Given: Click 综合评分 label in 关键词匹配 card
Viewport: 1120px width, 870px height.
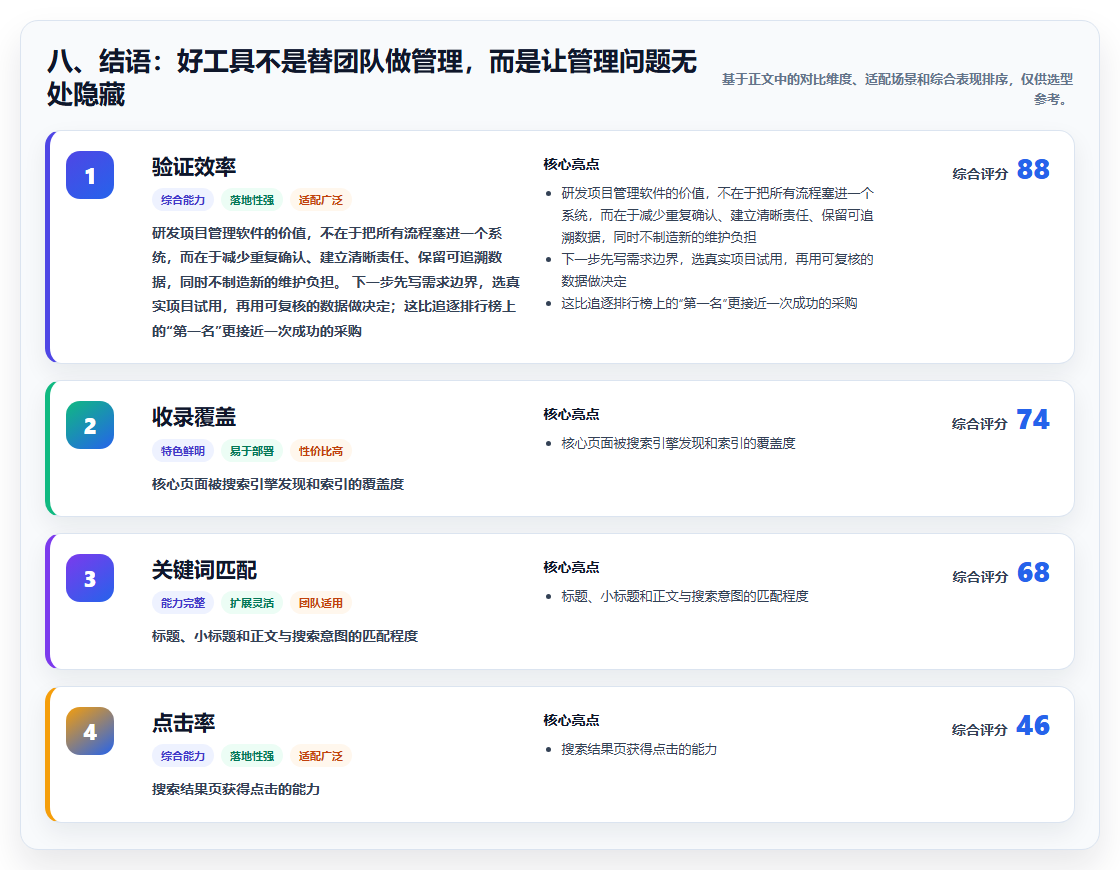Looking at the screenshot, I should click(980, 576).
